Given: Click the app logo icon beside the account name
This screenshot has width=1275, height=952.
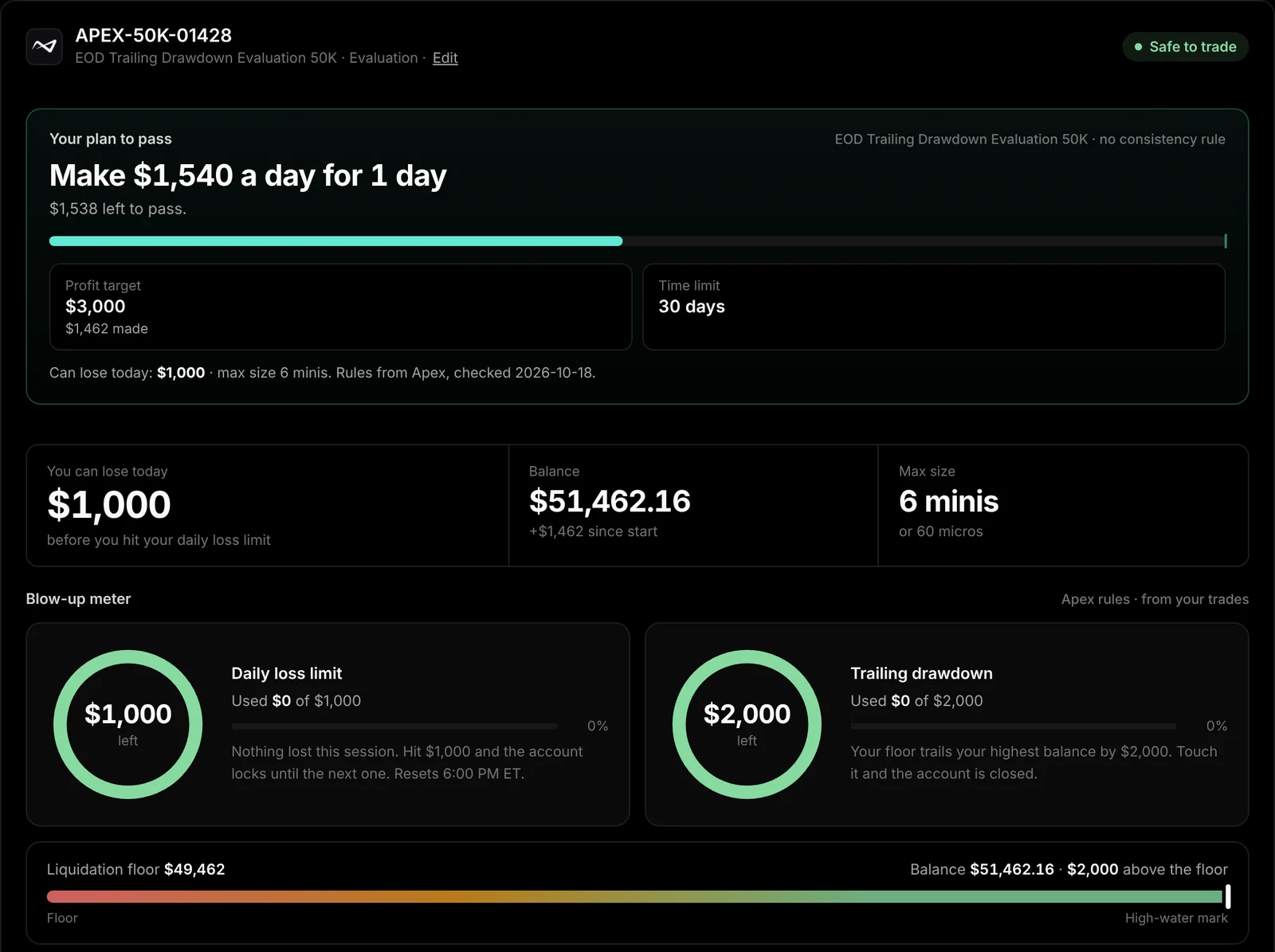Looking at the screenshot, I should (x=44, y=46).
